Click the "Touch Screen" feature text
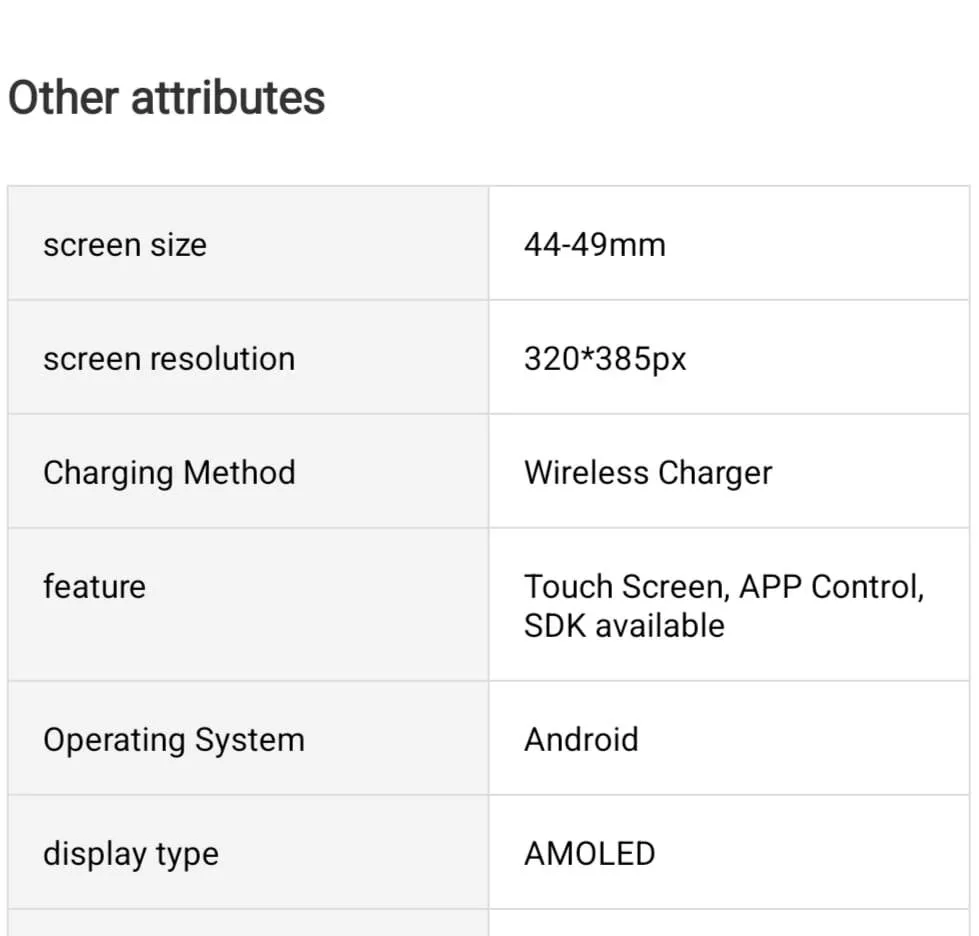 tap(625, 587)
